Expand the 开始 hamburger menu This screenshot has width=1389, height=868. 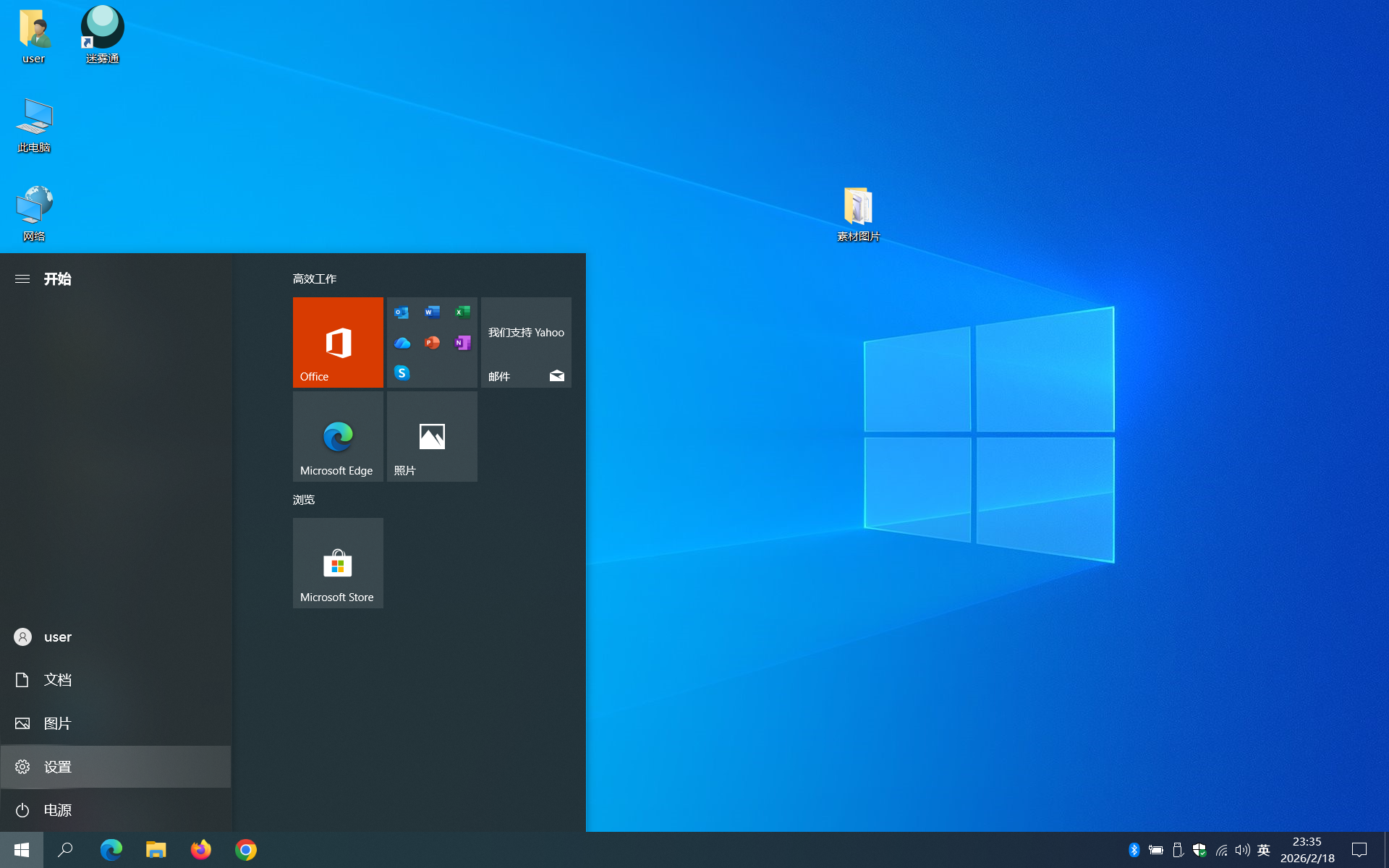pyautogui.click(x=22, y=278)
